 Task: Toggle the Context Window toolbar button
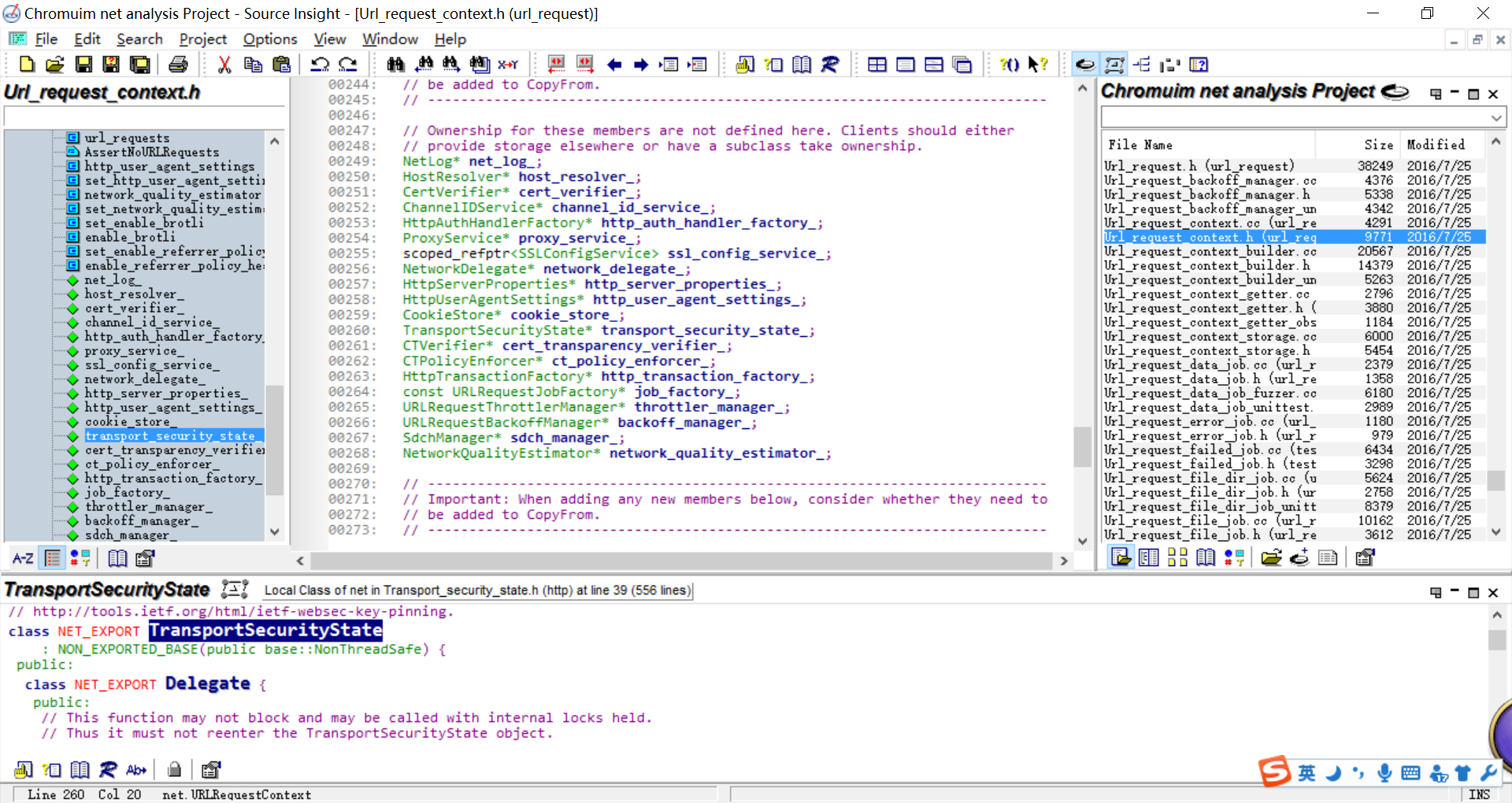pos(1114,65)
